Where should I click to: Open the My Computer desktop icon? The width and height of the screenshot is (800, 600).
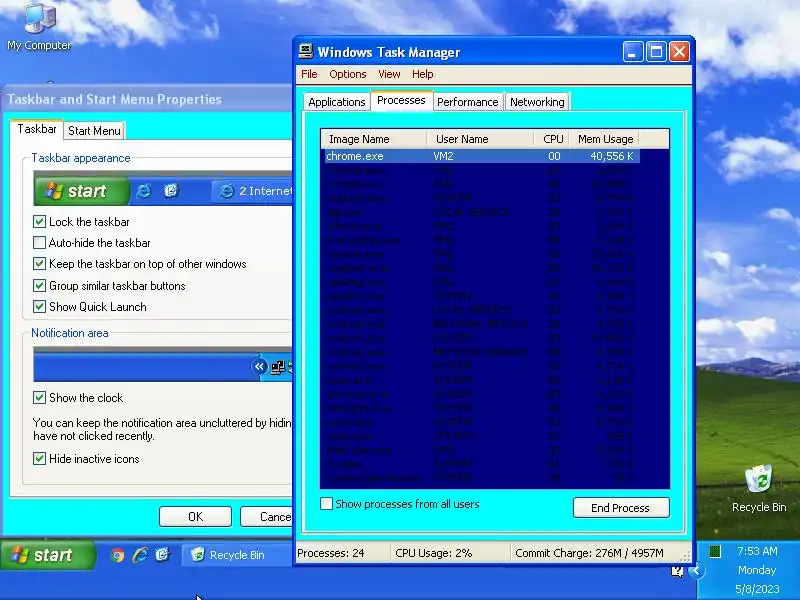[39, 27]
